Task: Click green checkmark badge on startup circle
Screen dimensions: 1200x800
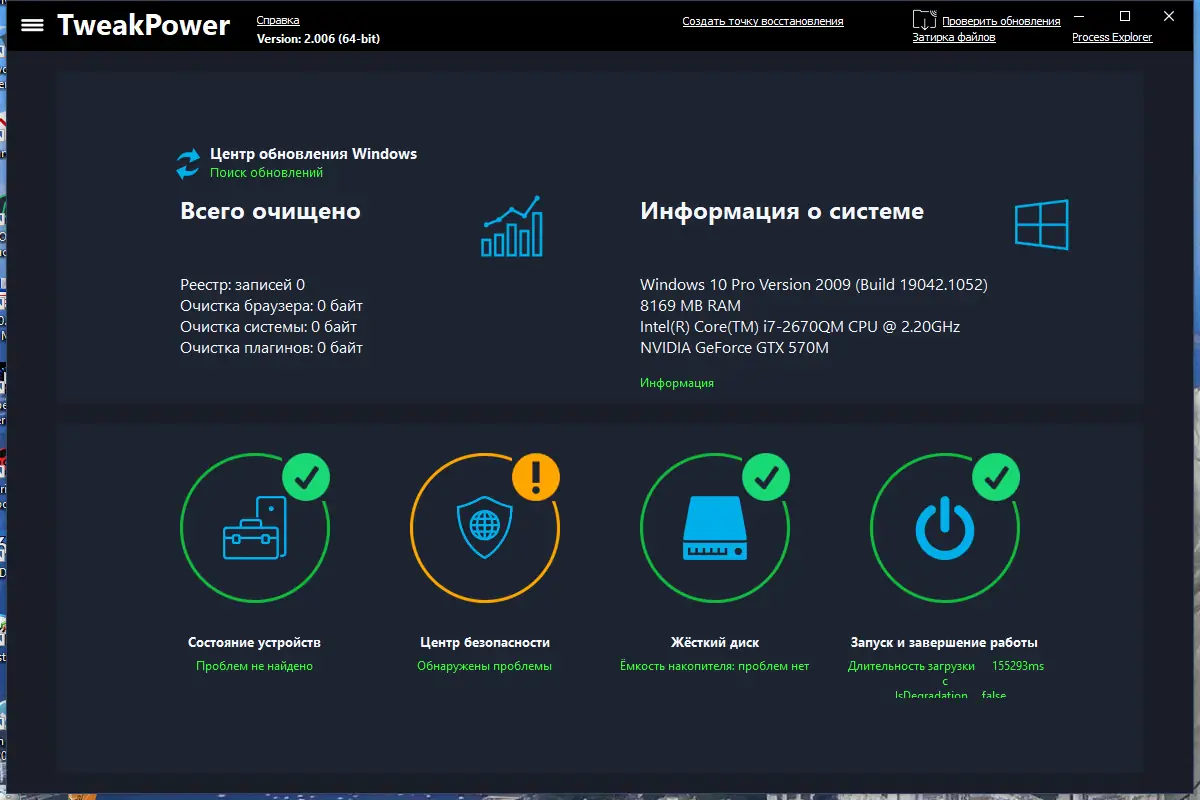Action: [x=997, y=476]
